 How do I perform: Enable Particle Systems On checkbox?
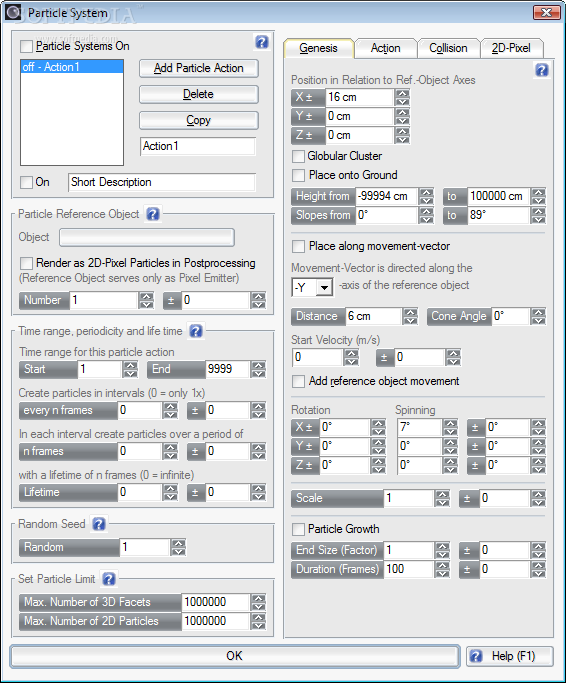pos(27,46)
